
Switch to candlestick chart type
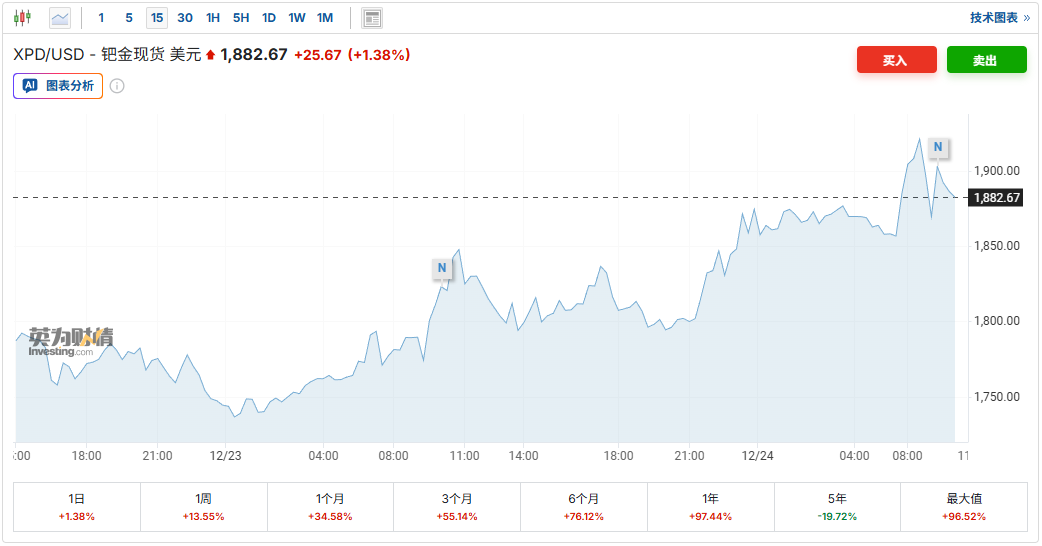[x=22, y=18]
